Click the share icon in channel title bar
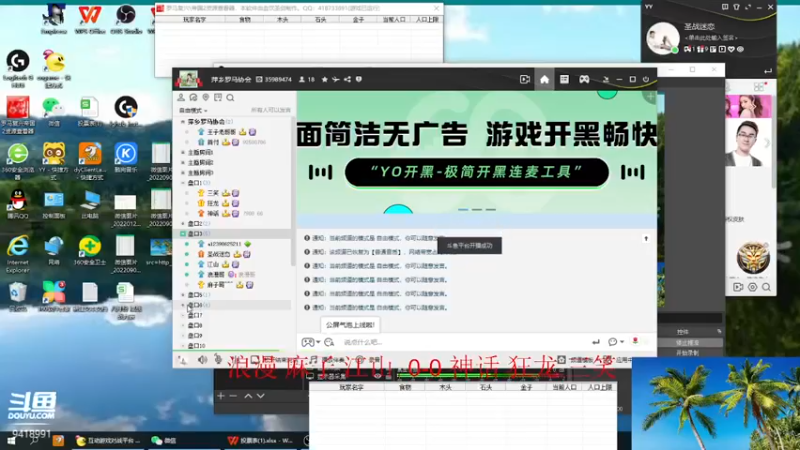The image size is (800, 450). (x=347, y=80)
